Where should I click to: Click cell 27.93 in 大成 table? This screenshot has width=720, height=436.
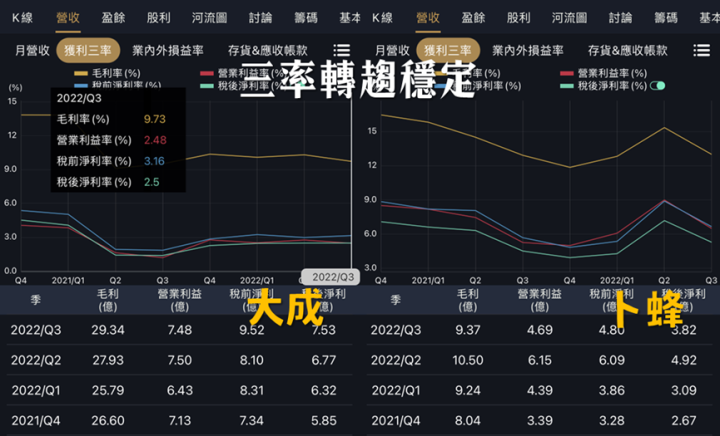[x=108, y=360]
